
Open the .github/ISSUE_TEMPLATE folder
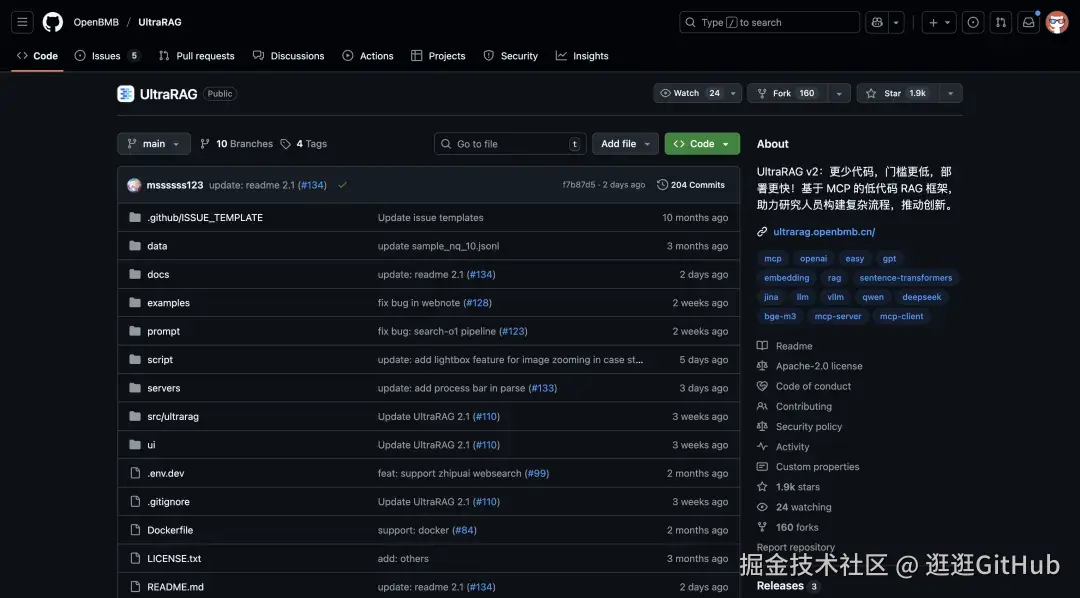(x=205, y=217)
